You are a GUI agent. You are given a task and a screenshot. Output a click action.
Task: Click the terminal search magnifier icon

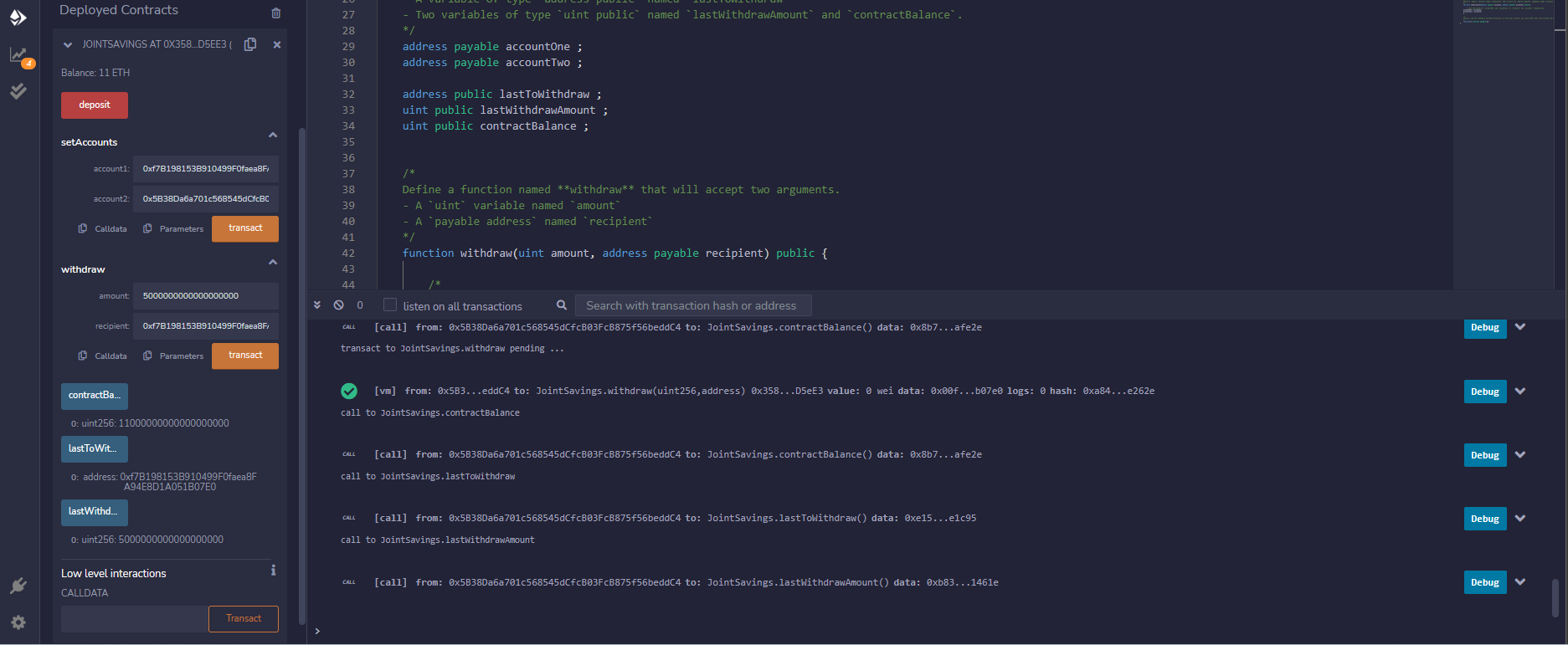(562, 305)
